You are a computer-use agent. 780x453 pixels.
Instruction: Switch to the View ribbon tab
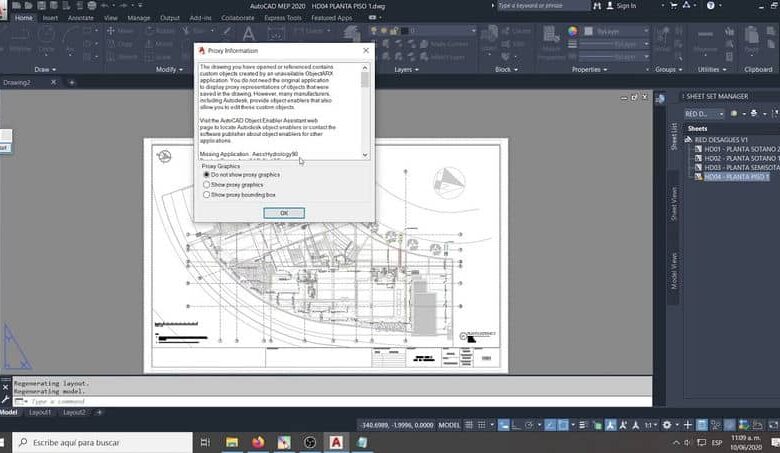click(110, 18)
